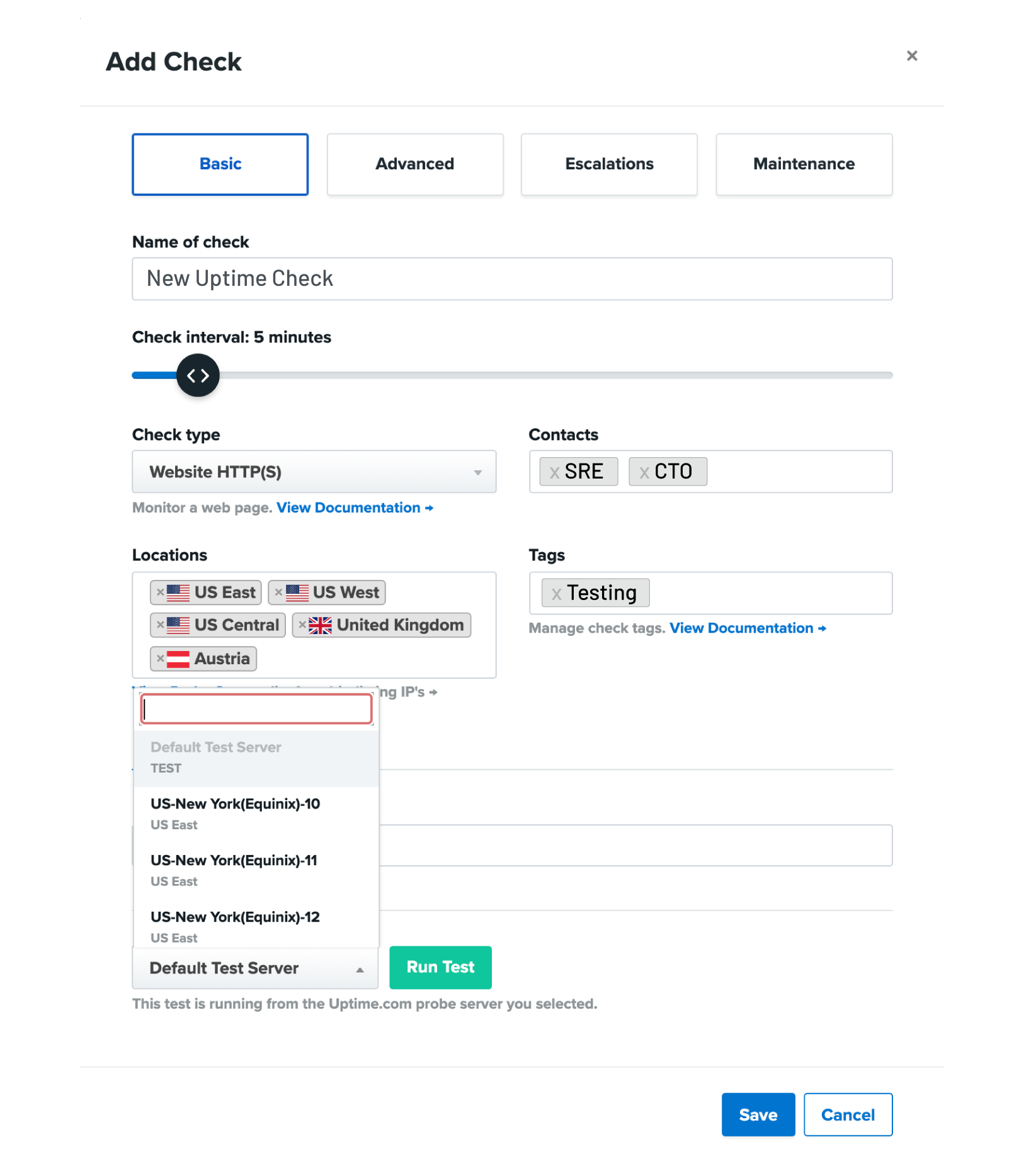This screenshot has width=1036, height=1173.
Task: Click the Run Test button
Action: 440,967
